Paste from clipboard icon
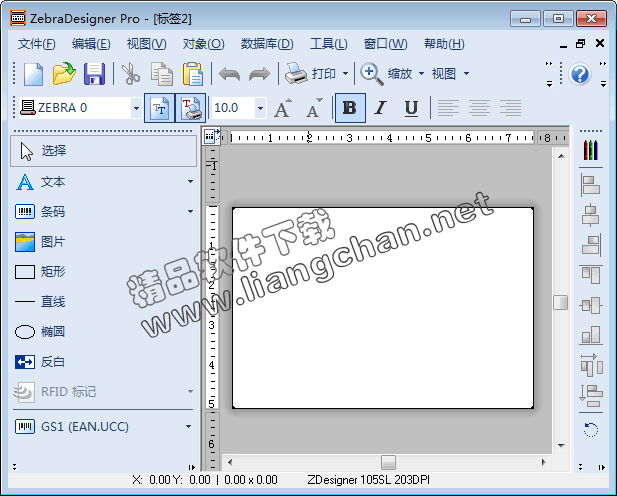The image size is (617, 496). (193, 74)
